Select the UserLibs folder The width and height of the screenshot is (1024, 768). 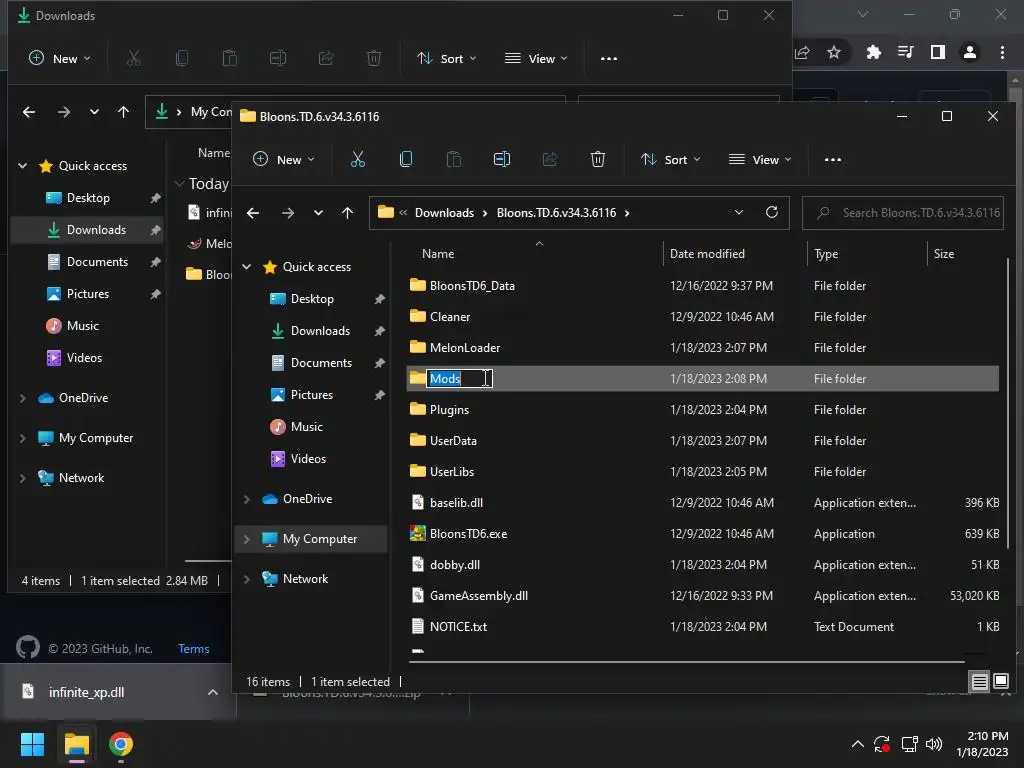(703, 472)
